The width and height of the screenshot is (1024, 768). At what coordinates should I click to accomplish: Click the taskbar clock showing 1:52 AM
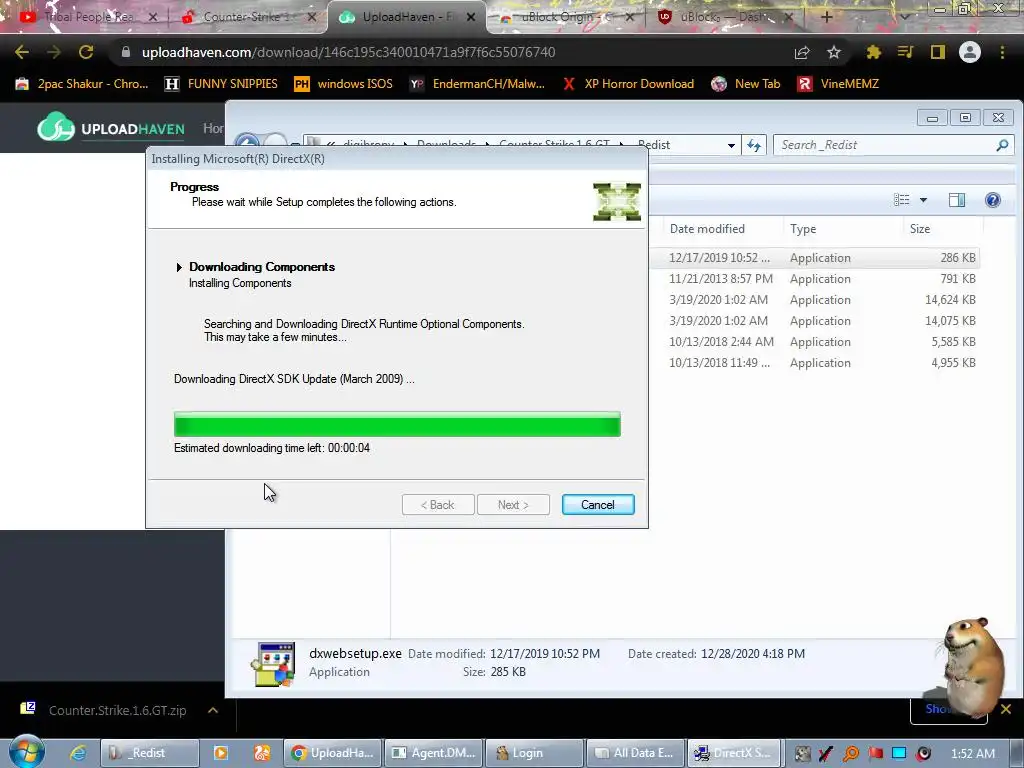973,754
